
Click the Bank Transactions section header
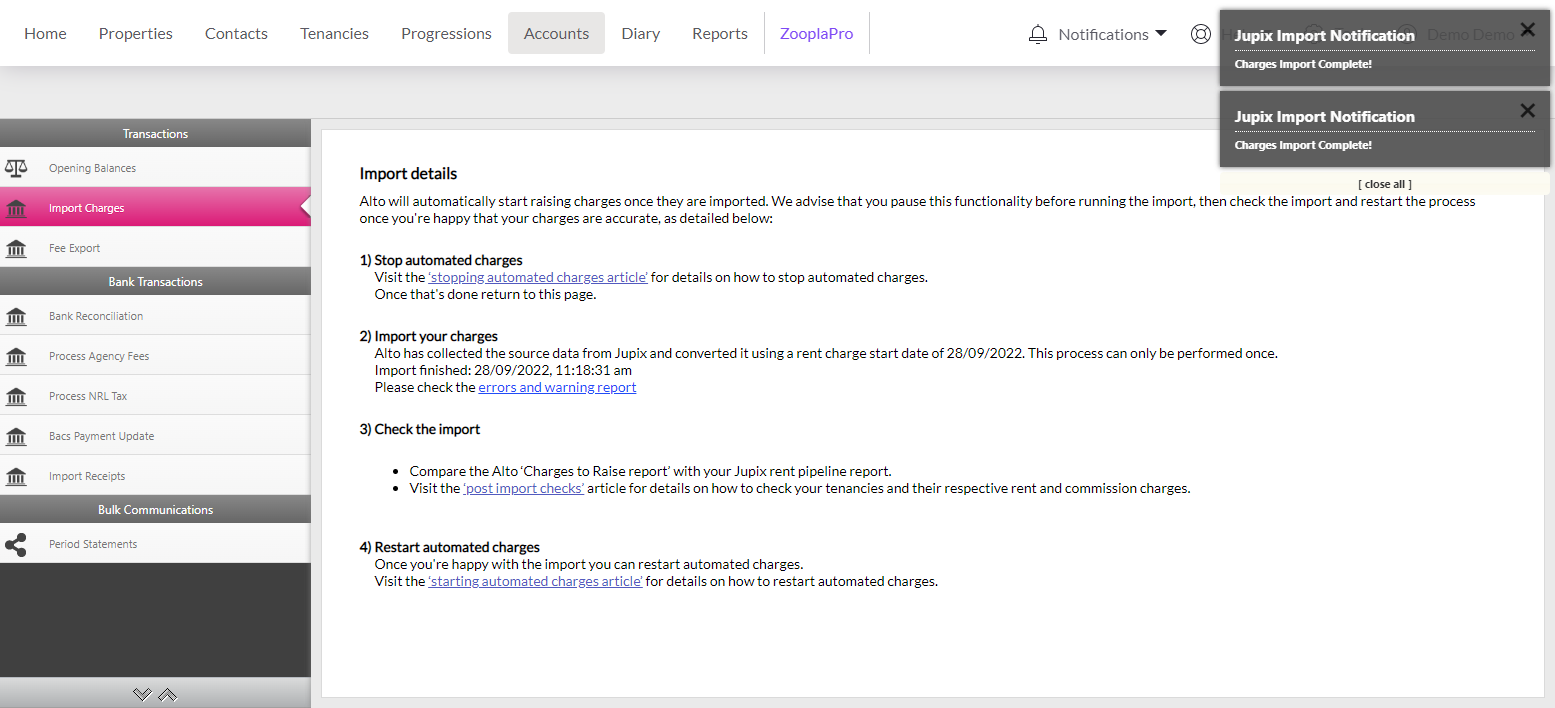[155, 281]
